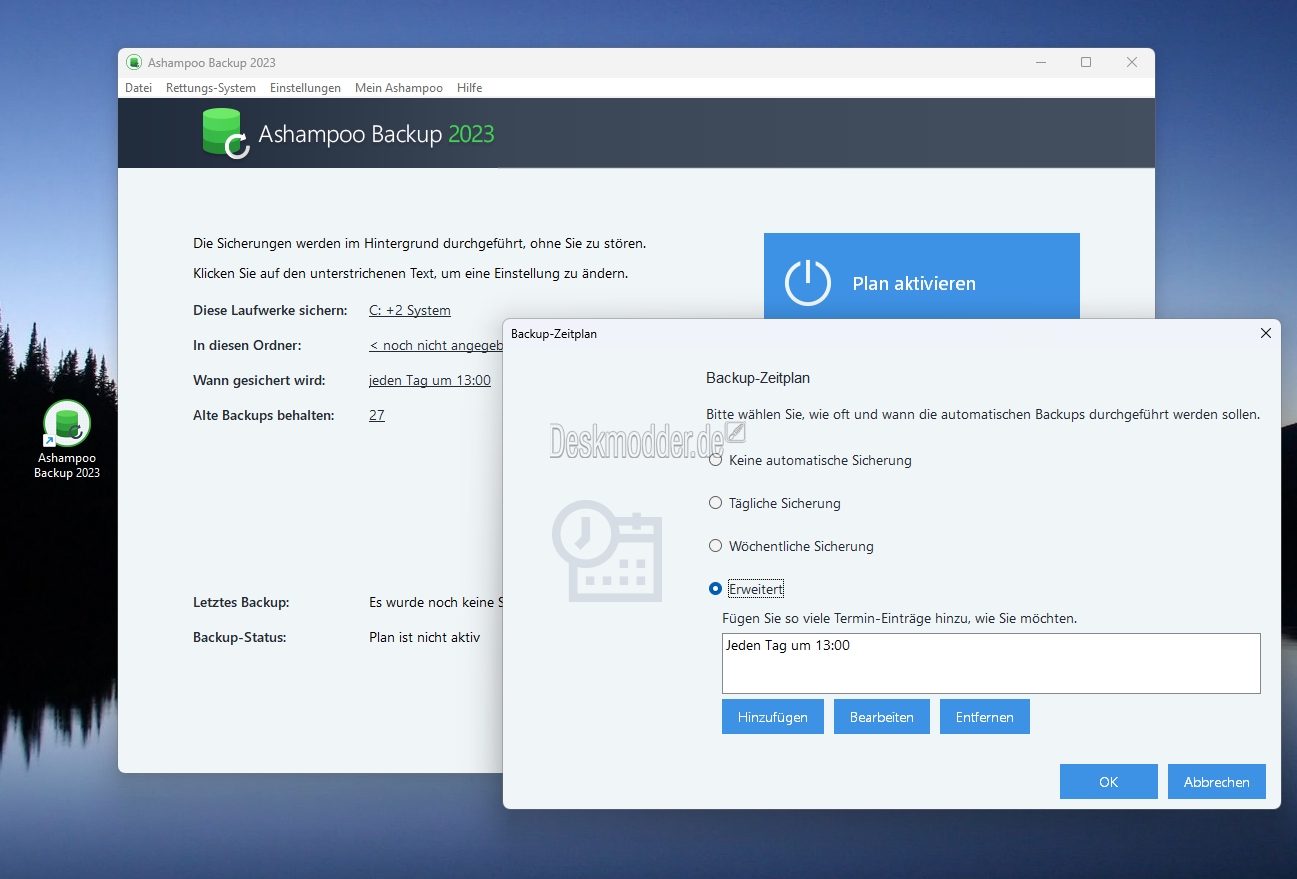Click the 'noch nicht angegeben' folder link
Screen dimensions: 1297x879
point(436,345)
